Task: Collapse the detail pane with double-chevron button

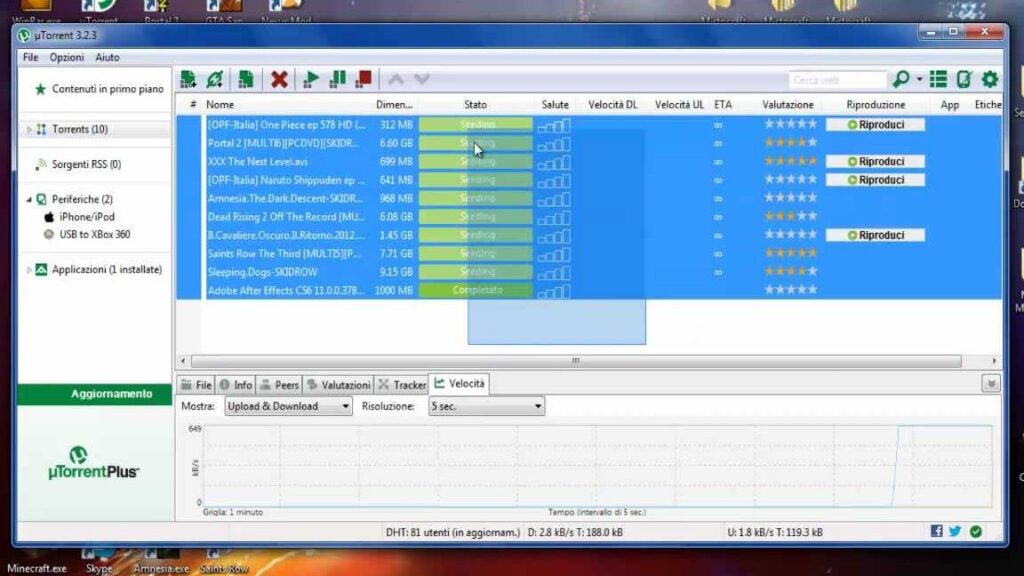Action: point(991,384)
